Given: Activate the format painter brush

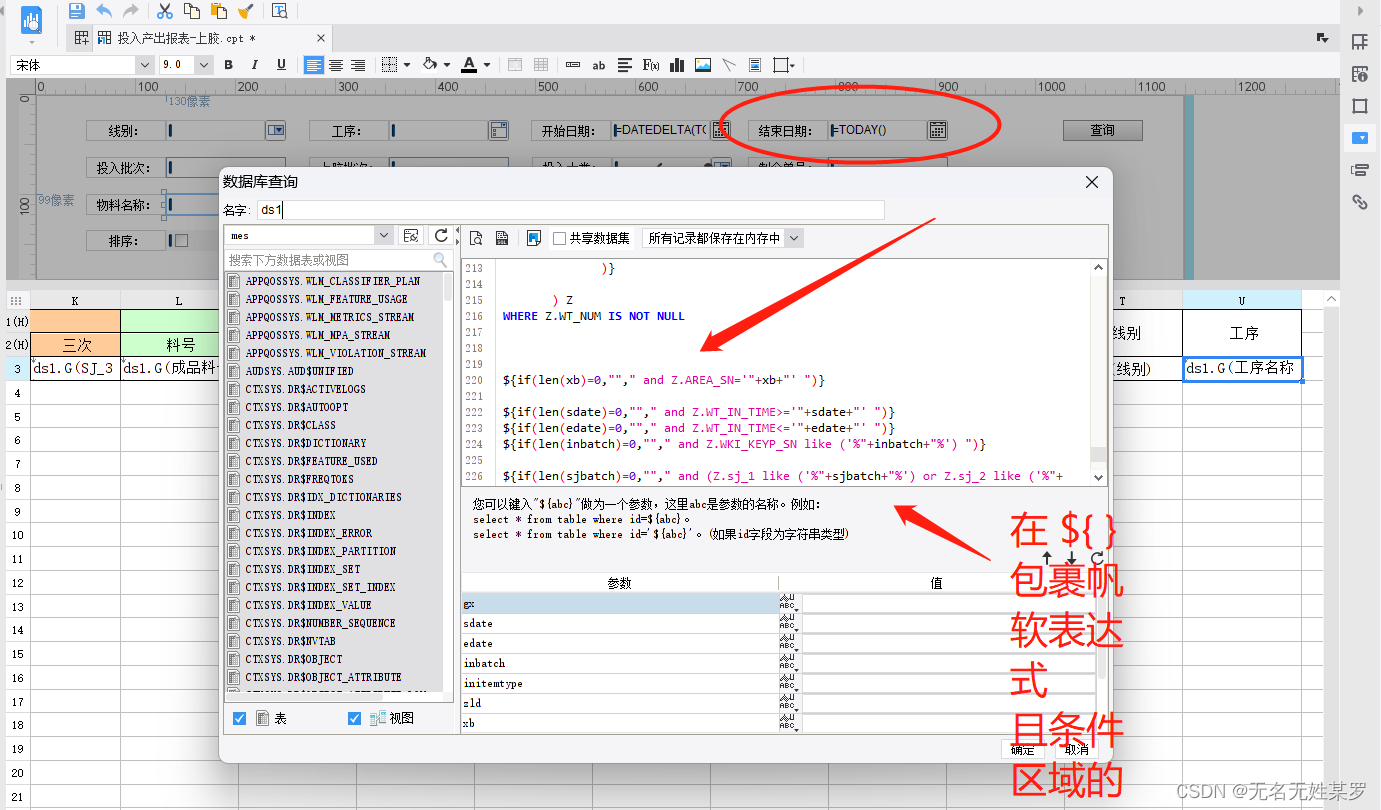Looking at the screenshot, I should [x=245, y=12].
